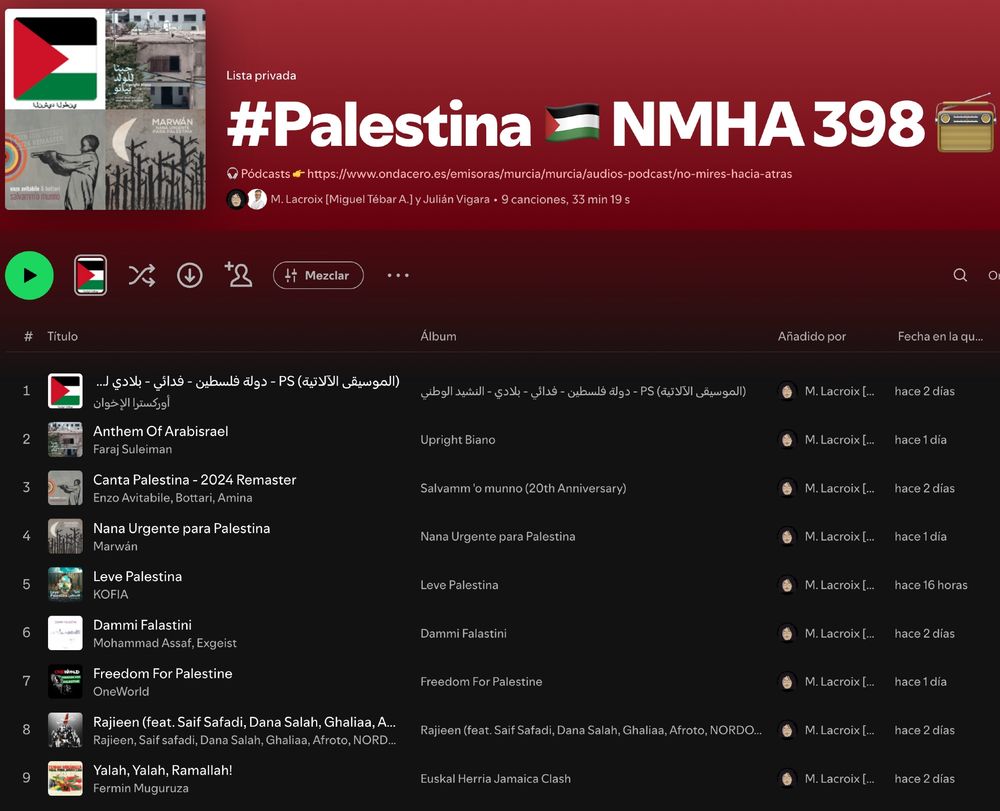Click the Yalah, Yalah, Ramallah! cover thumbnail
The height and width of the screenshot is (811, 1000).
[x=65, y=778]
